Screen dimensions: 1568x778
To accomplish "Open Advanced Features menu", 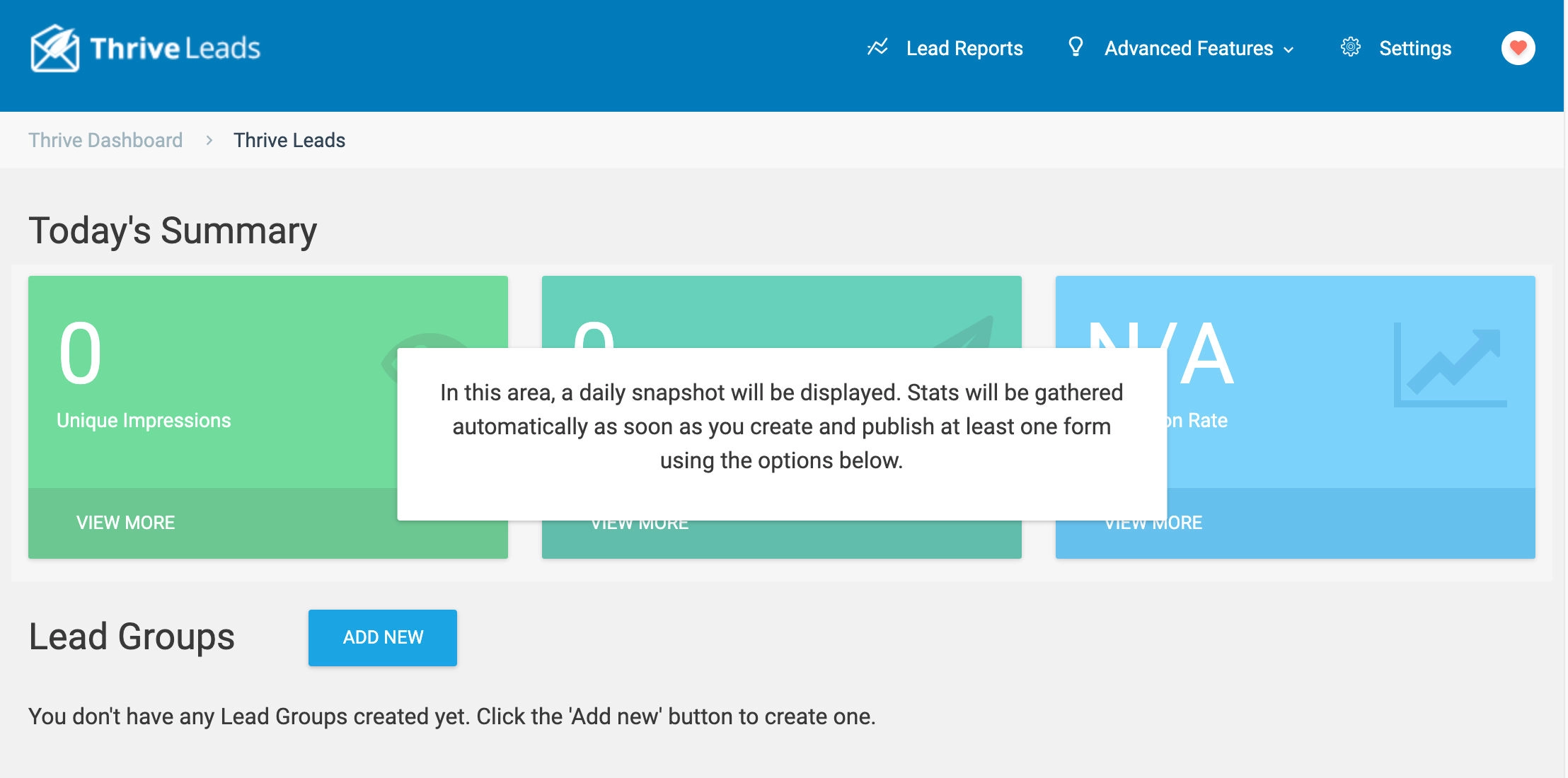I will click(1188, 48).
